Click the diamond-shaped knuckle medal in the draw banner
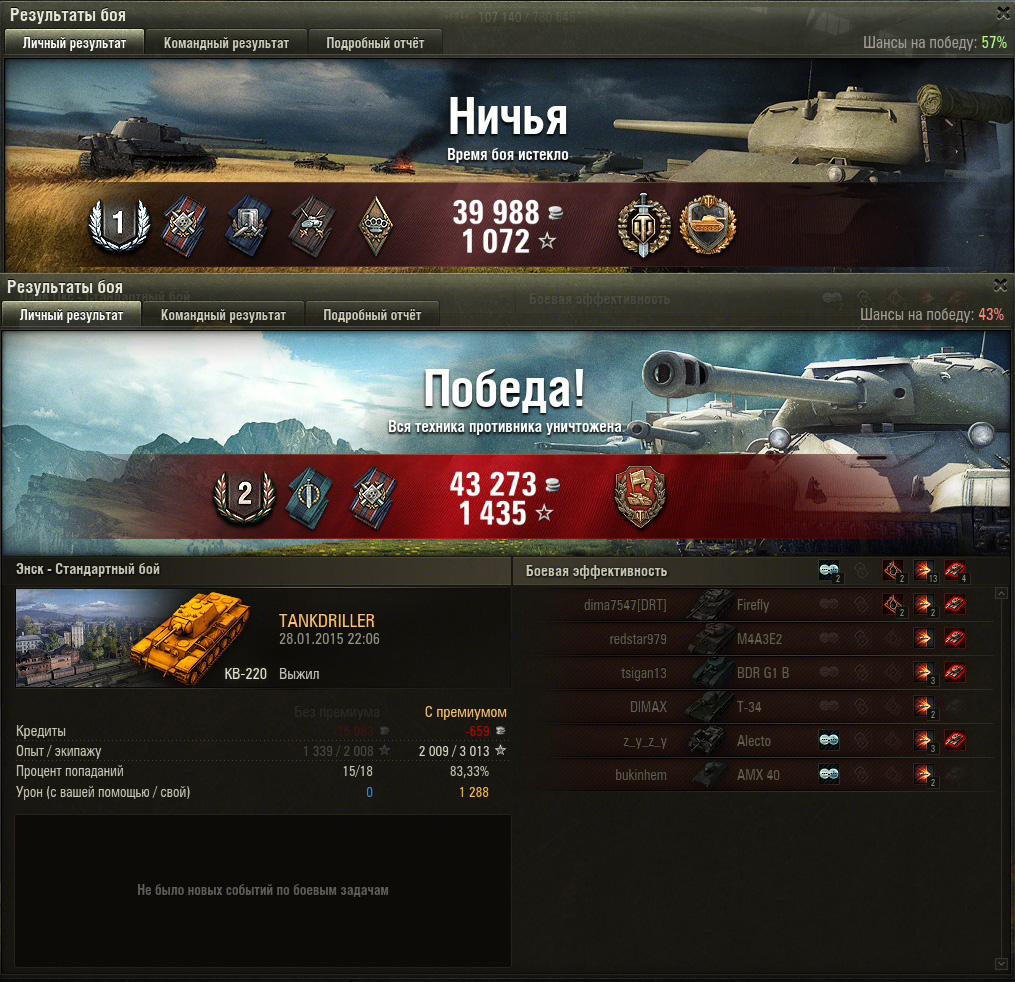 375,225
